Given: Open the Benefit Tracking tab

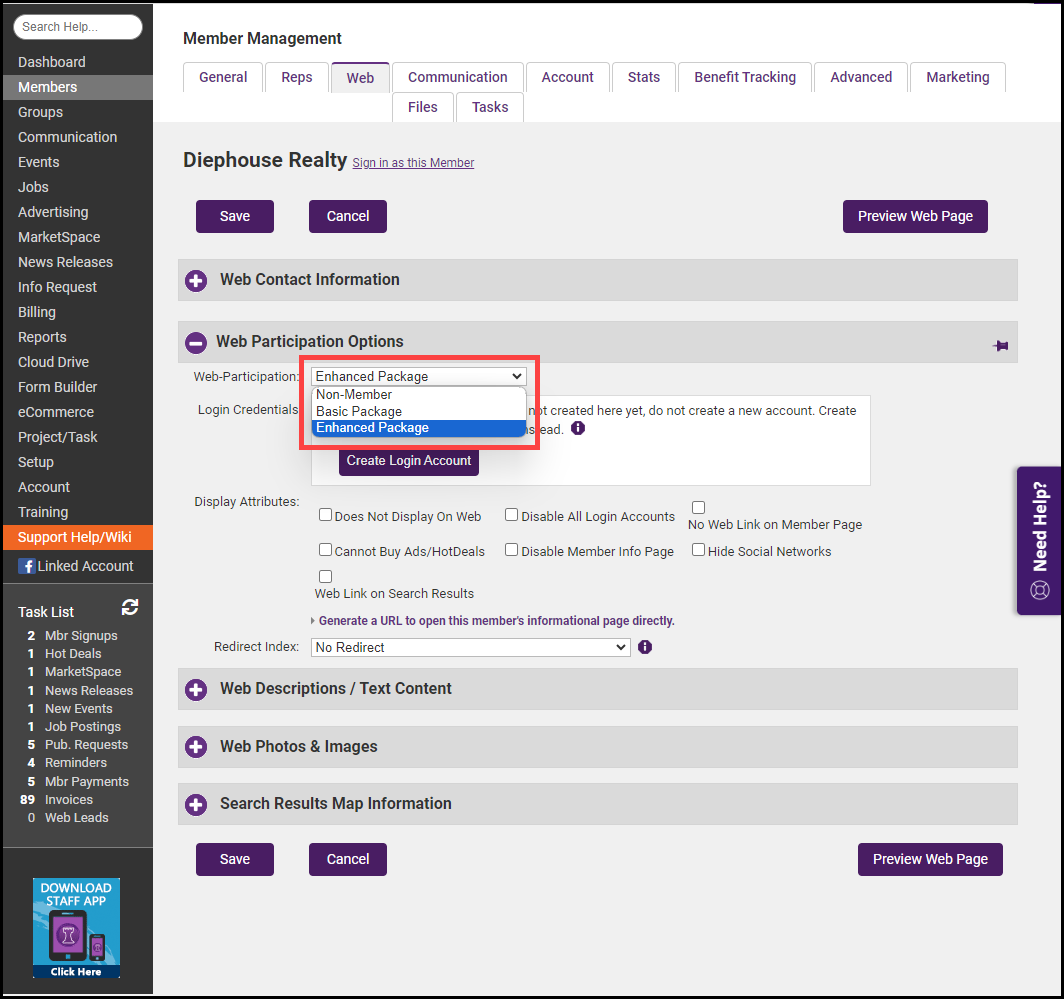Looking at the screenshot, I should [x=745, y=77].
